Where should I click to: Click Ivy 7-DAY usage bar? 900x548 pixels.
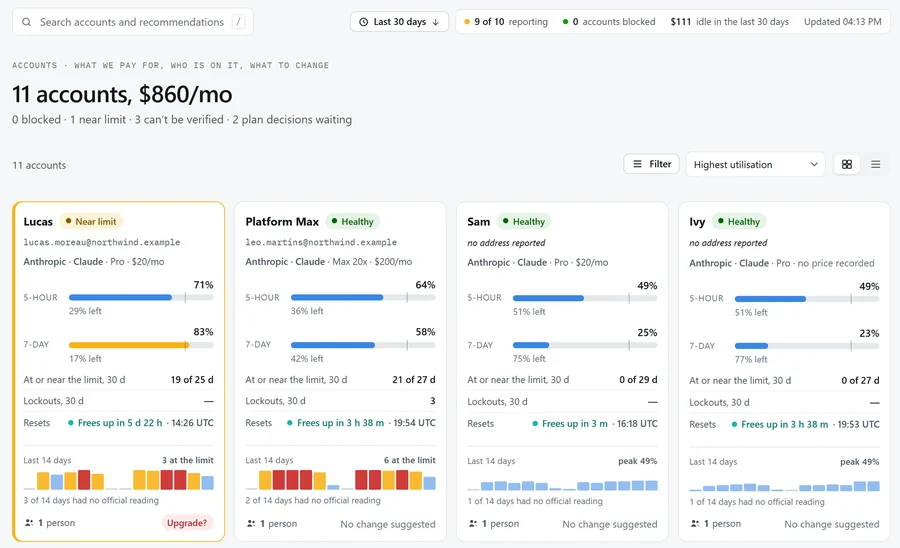pos(807,346)
